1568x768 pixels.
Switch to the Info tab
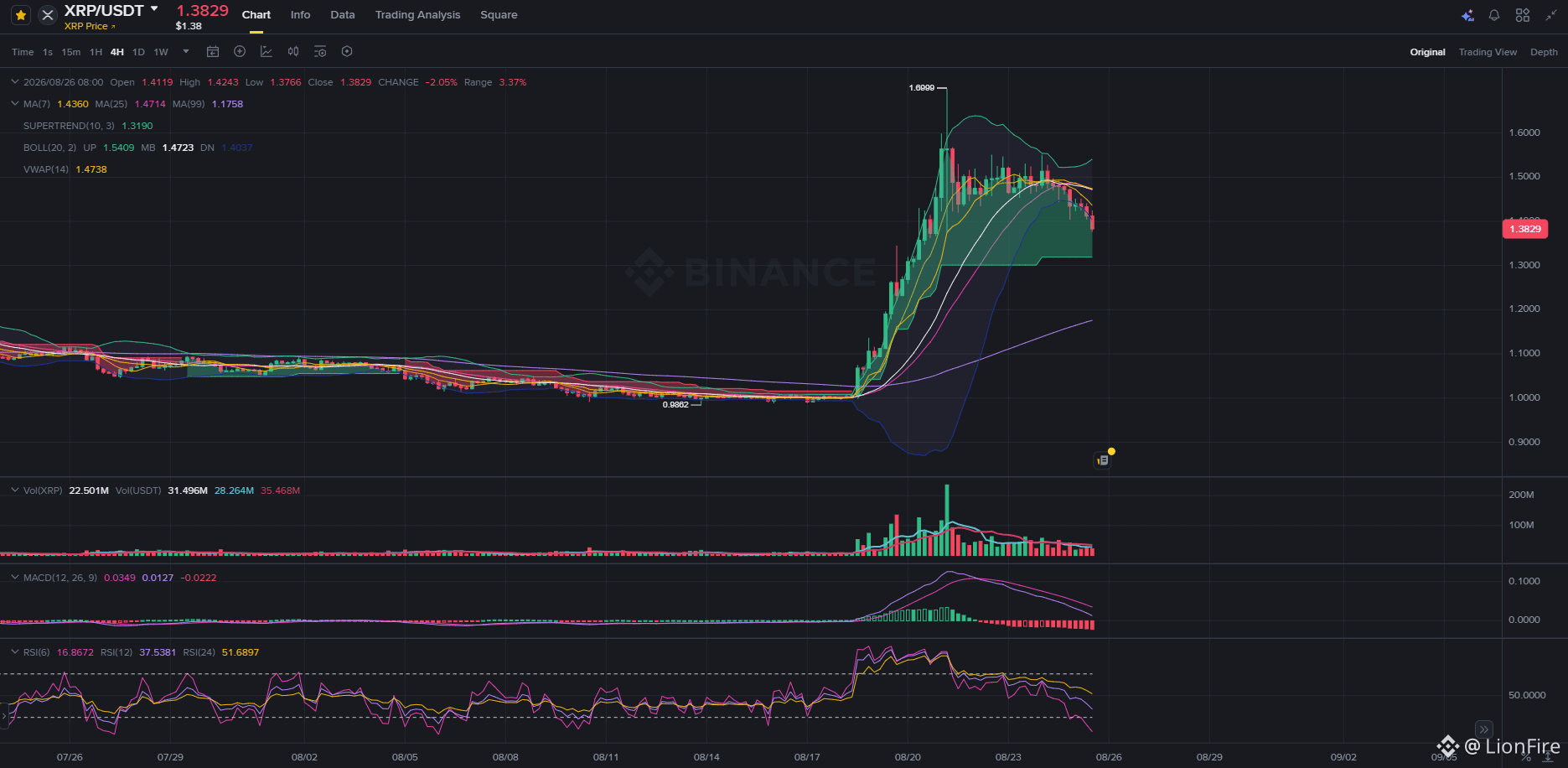(300, 15)
